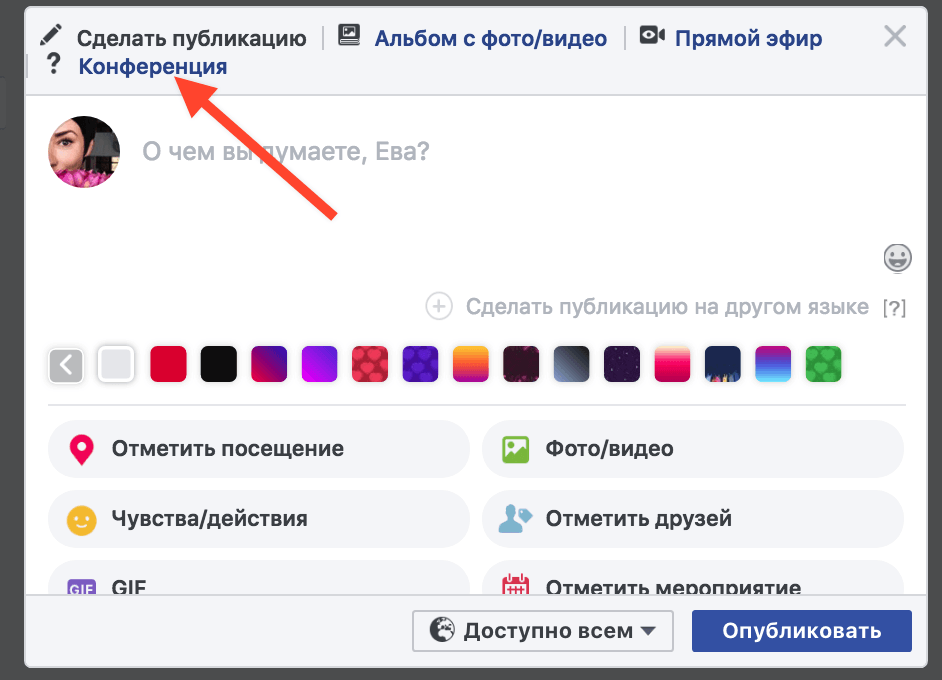Select the plain white background swatch
This screenshot has height=680, width=942.
(116, 363)
